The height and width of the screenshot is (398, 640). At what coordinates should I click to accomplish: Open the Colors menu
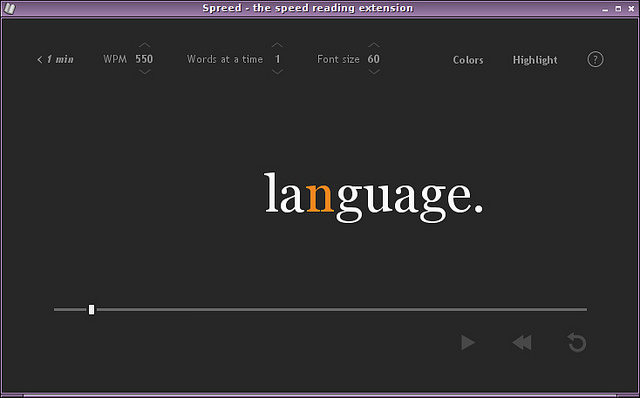click(x=468, y=60)
